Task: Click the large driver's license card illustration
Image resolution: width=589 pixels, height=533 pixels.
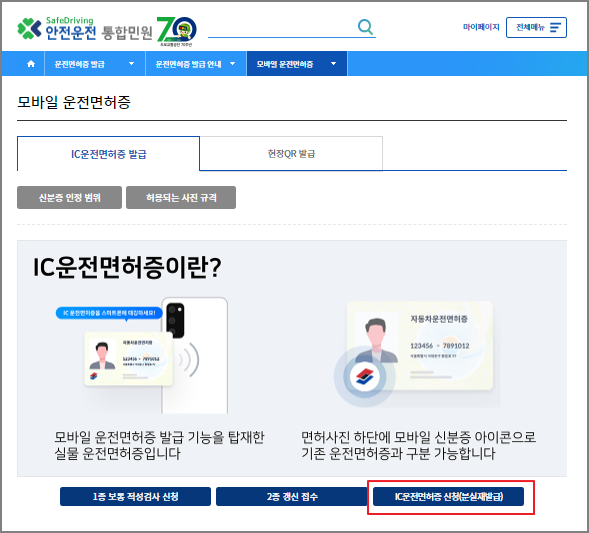Action: click(x=420, y=346)
